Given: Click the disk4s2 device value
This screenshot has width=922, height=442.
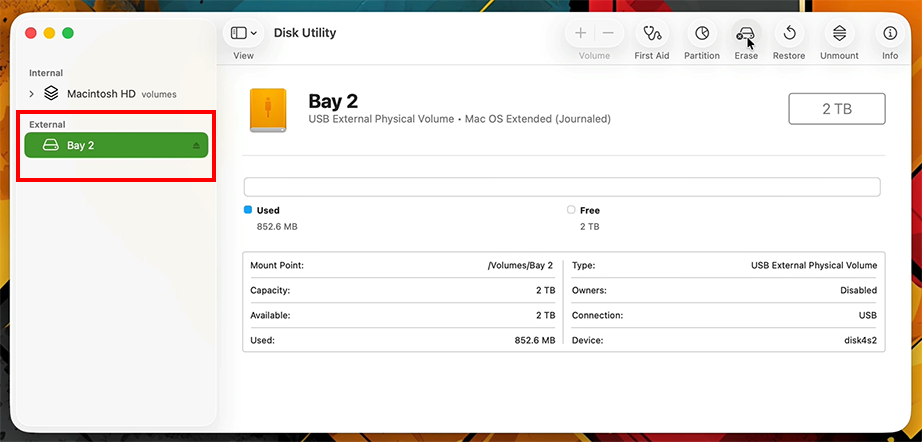Looking at the screenshot, I should click(860, 340).
